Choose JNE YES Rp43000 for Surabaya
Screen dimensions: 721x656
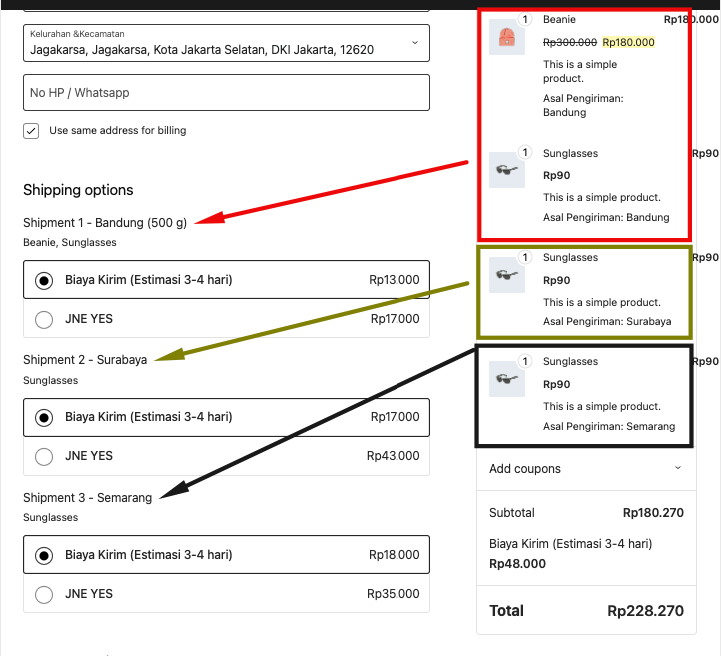pos(44,456)
